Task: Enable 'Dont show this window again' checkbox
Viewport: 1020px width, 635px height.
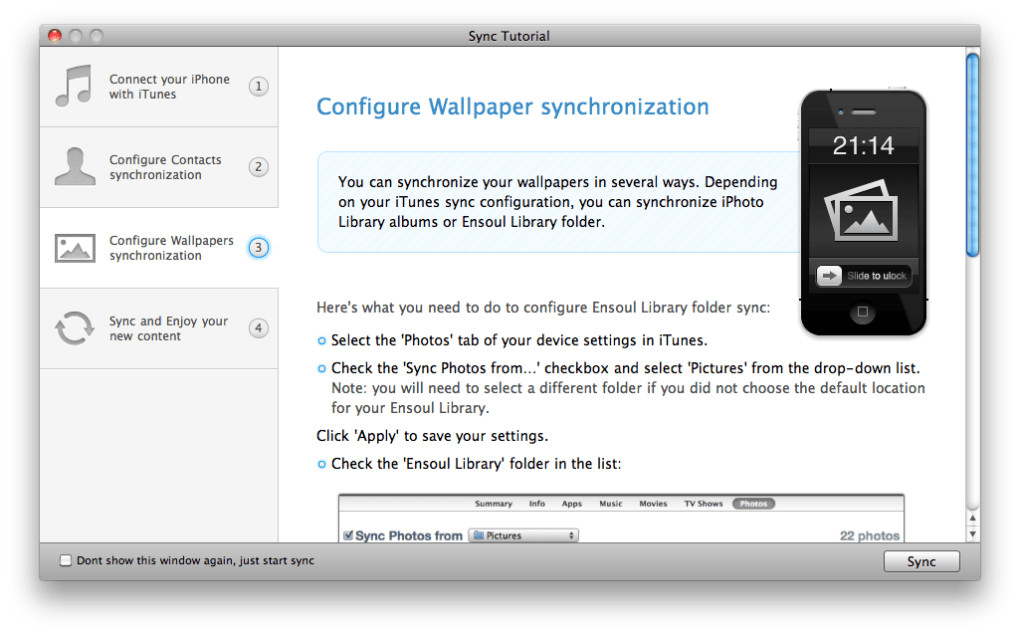Action: (x=65, y=560)
